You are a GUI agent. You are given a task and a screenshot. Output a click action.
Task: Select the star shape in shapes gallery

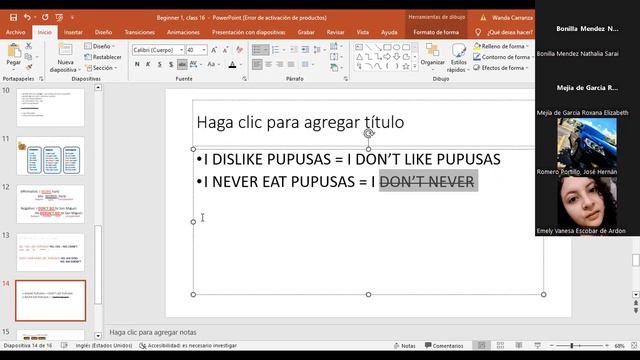click(406, 66)
